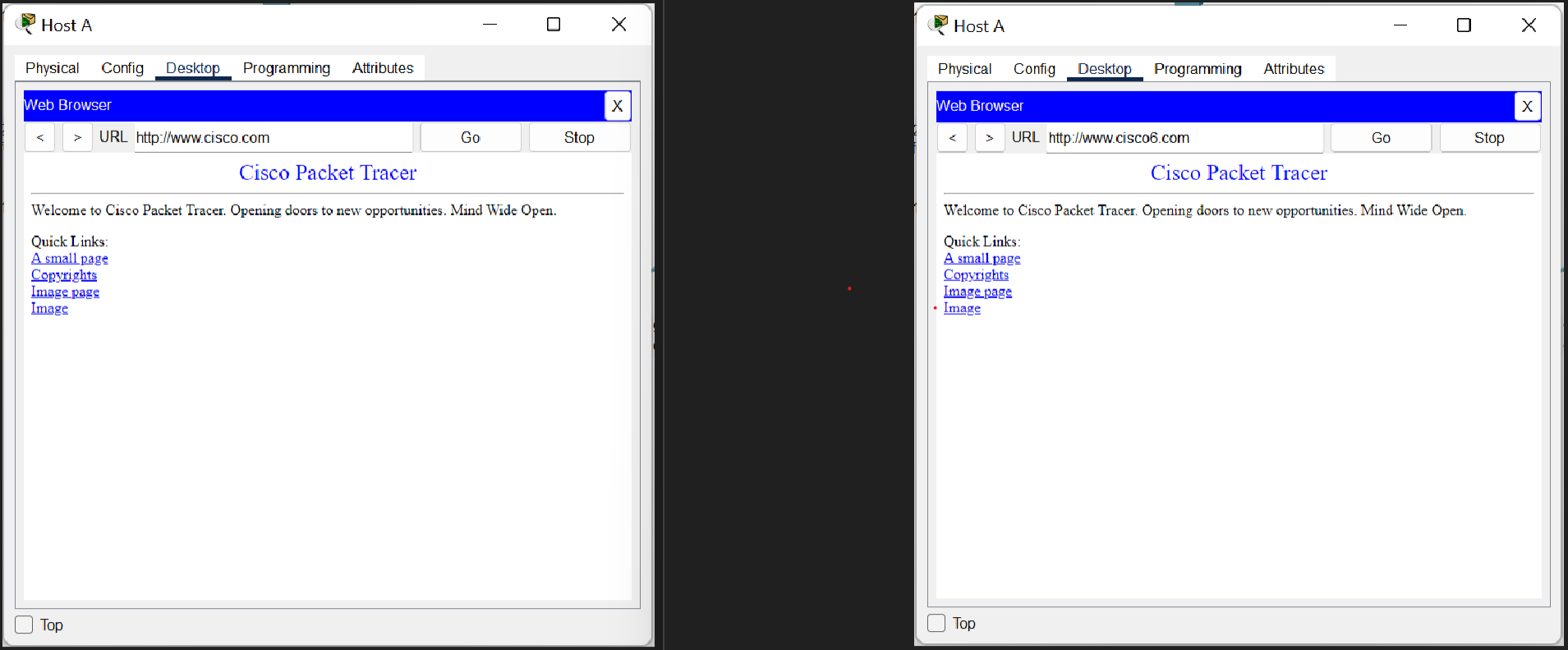Open Config tab in left Host A window

point(122,68)
